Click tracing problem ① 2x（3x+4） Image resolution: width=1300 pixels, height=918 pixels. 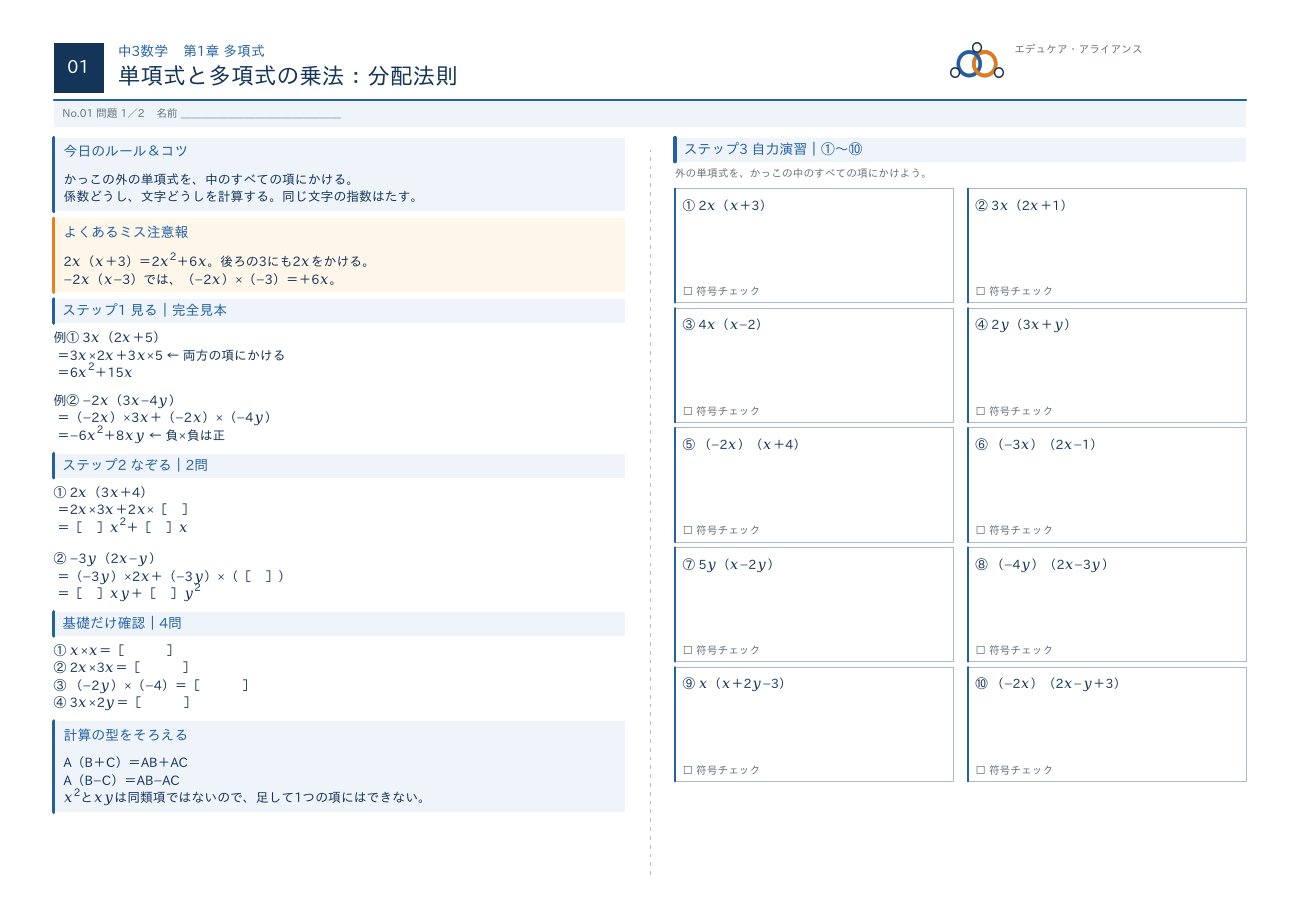[100, 492]
